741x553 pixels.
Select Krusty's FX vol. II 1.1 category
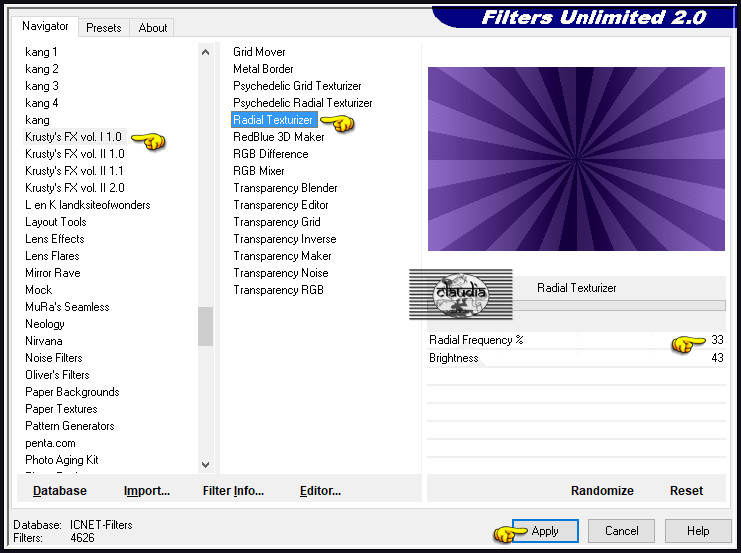point(74,171)
